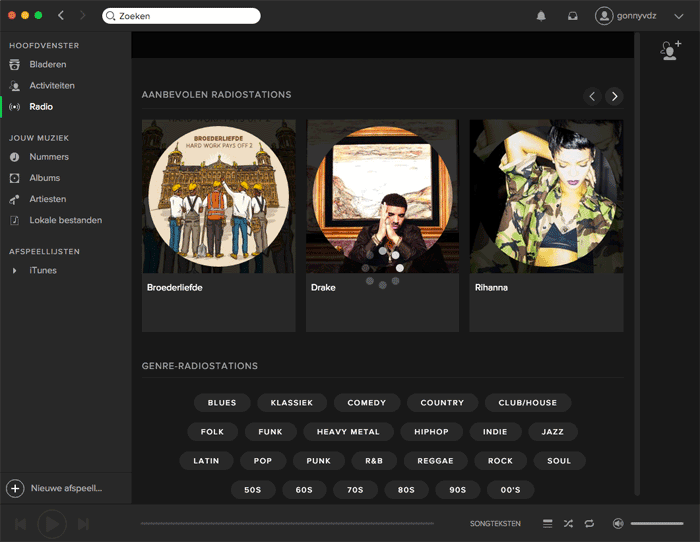The height and width of the screenshot is (542, 700).
Task: Start playback with the play button
Action: (x=52, y=524)
